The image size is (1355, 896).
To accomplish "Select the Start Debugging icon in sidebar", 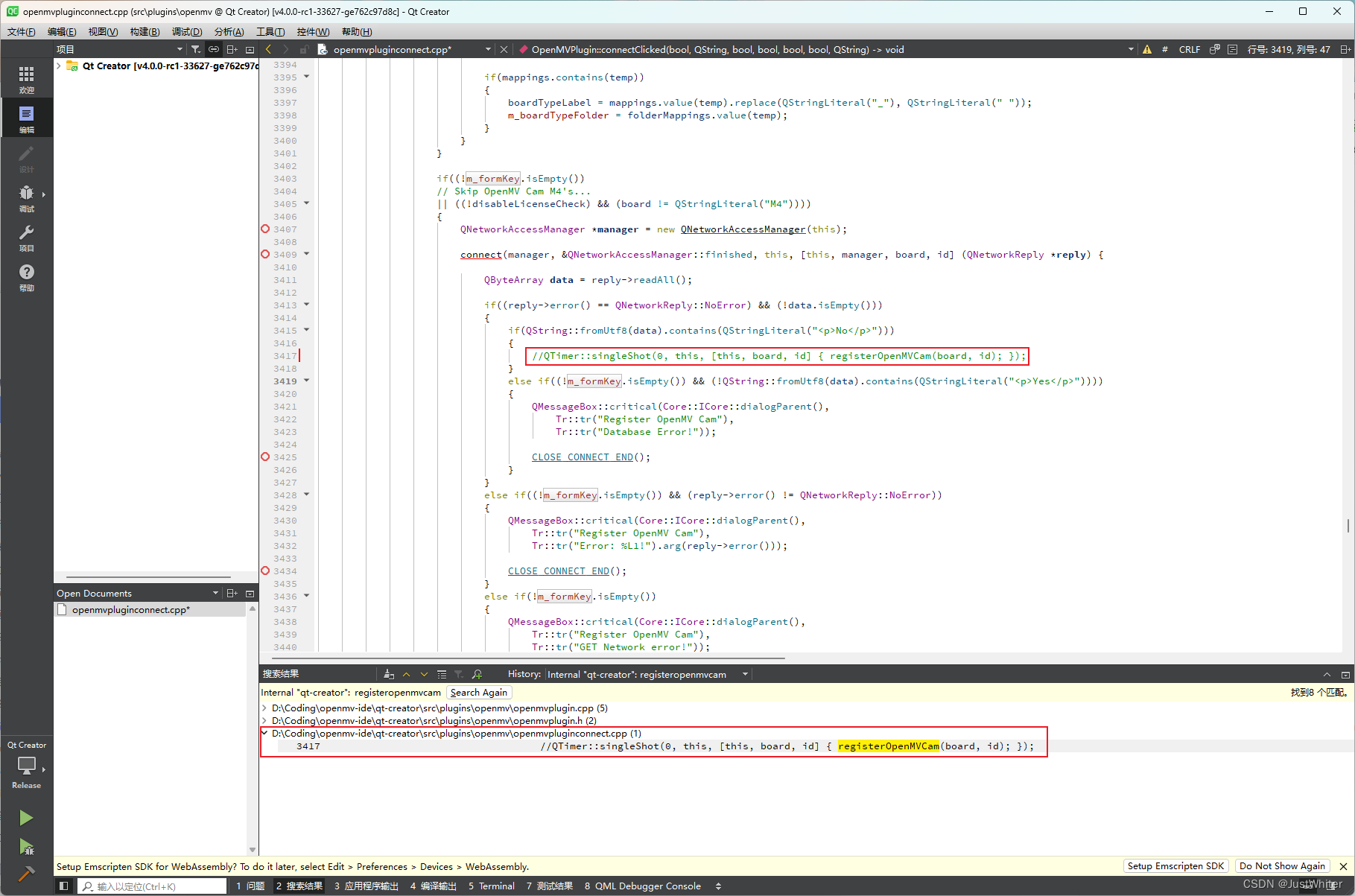I will pyautogui.click(x=27, y=848).
